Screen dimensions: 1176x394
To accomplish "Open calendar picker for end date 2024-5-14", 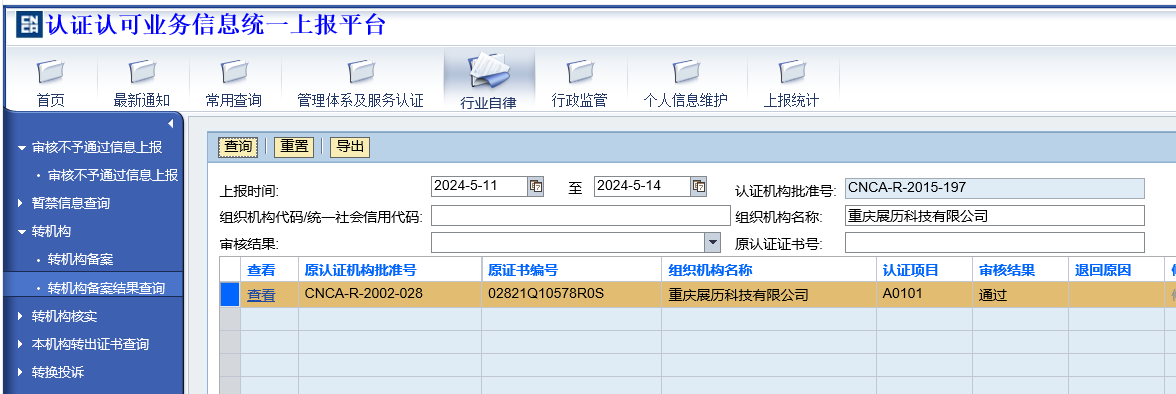I will pyautogui.click(x=699, y=186).
